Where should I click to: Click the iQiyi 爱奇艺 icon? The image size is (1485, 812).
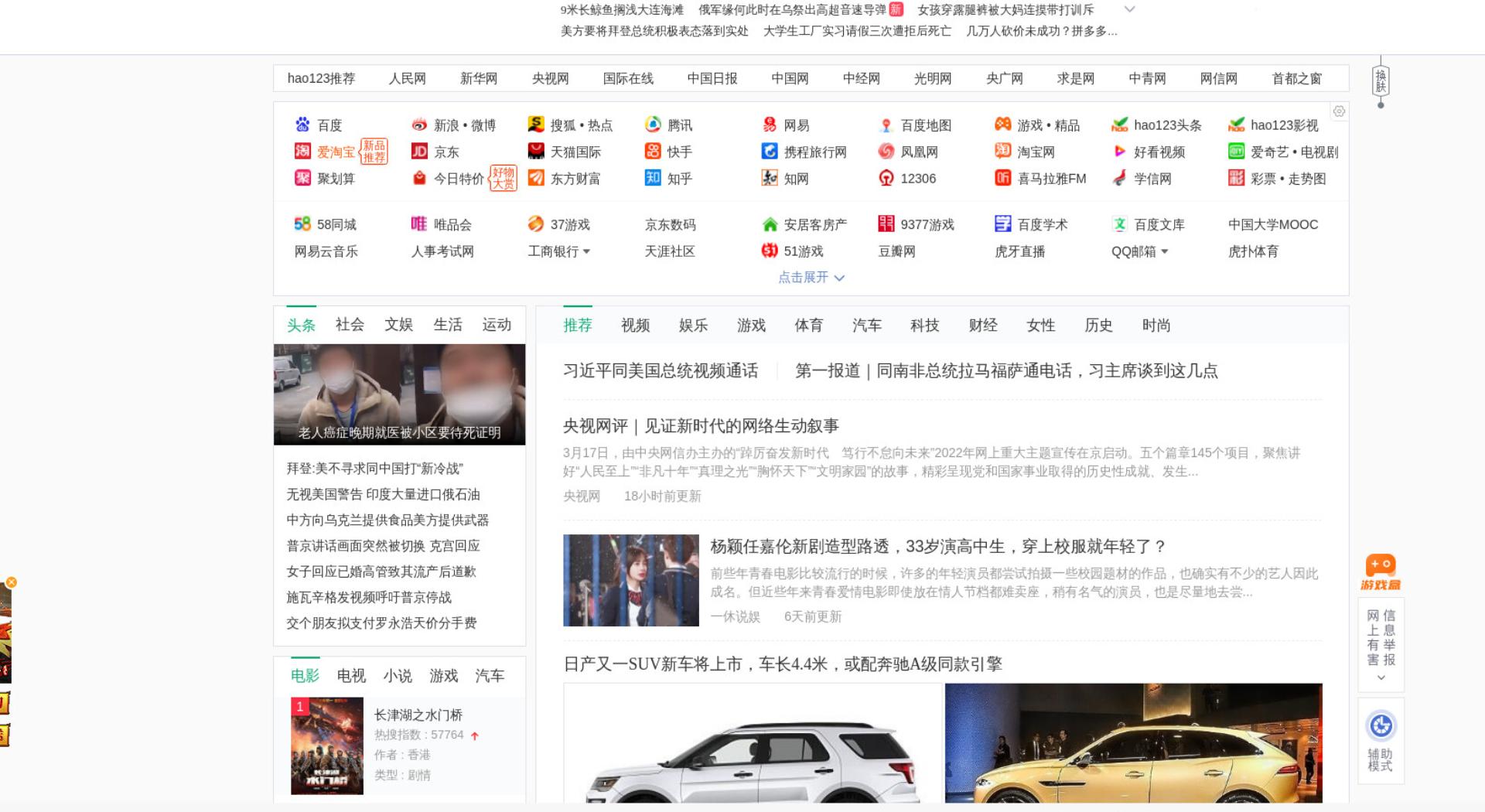(x=1236, y=152)
